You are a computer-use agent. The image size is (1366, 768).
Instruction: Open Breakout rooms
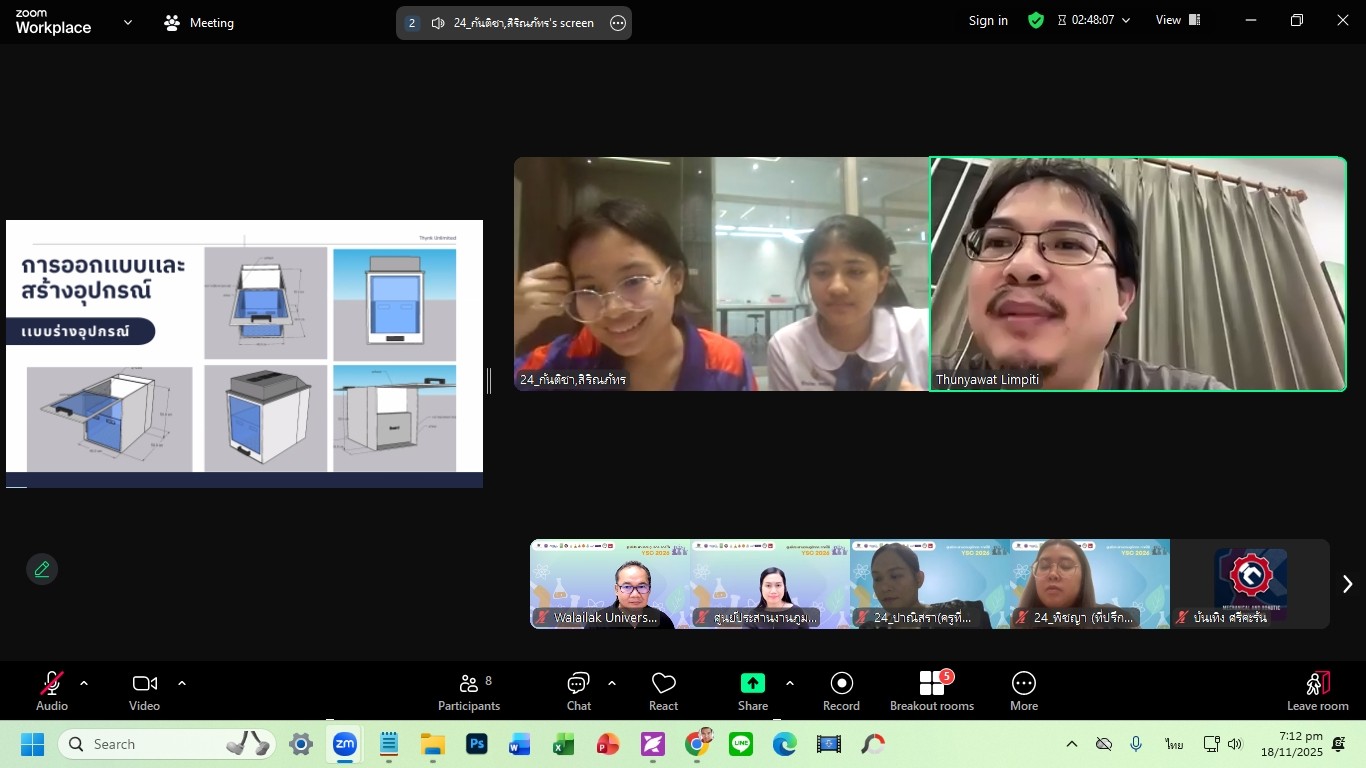[931, 691]
